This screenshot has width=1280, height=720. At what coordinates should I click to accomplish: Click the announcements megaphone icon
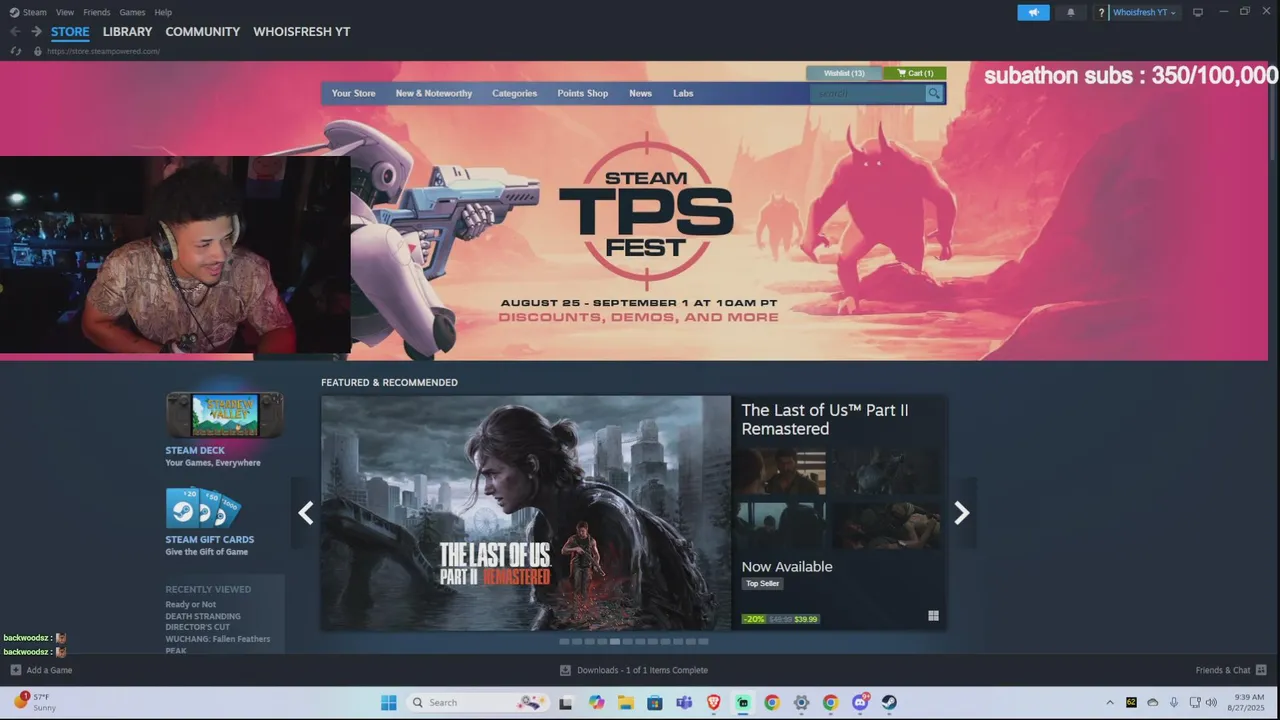1033,12
